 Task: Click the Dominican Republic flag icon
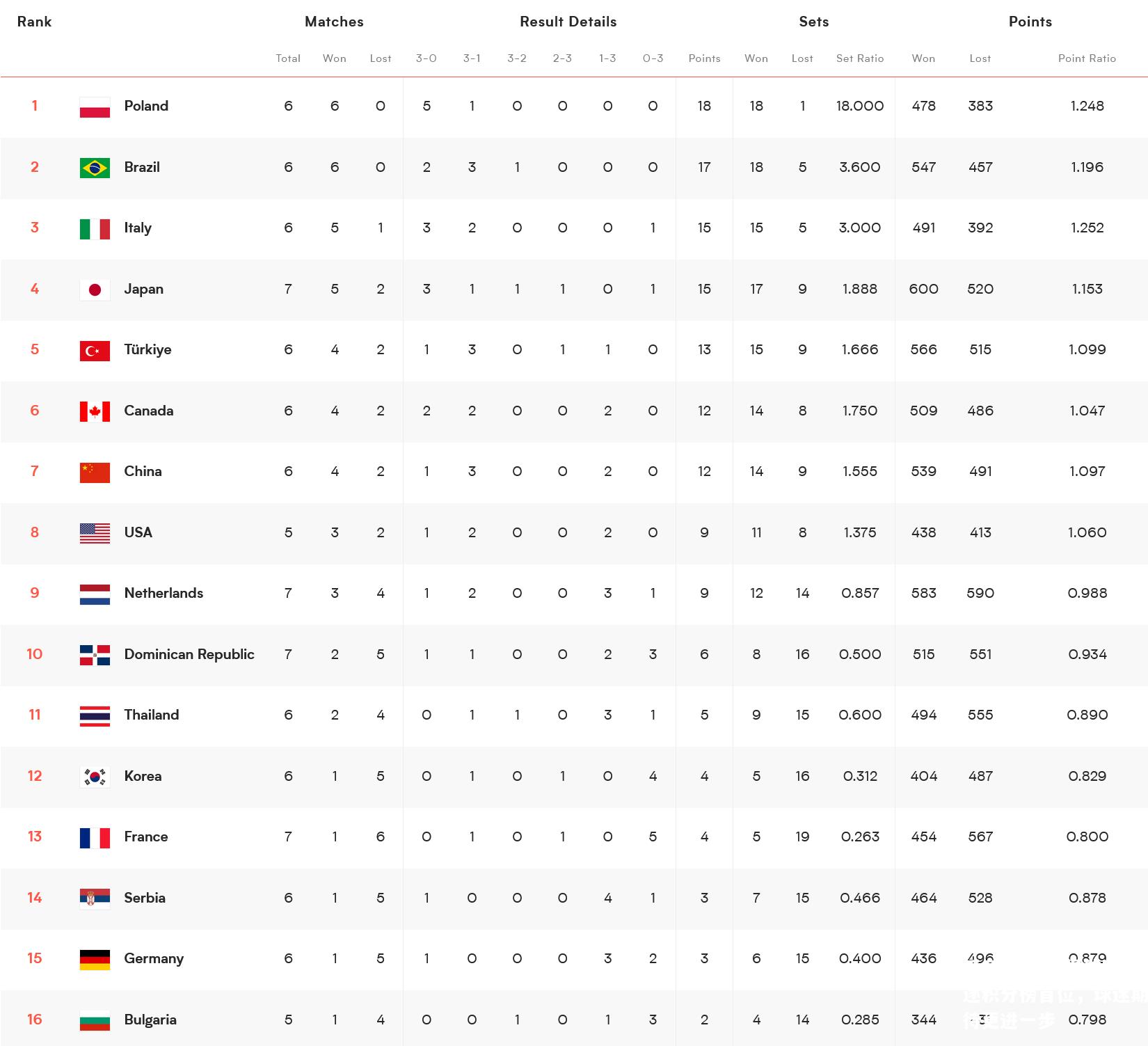(95, 655)
